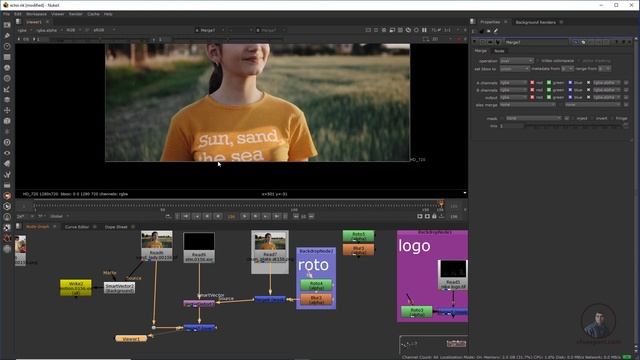Image resolution: width=640 pixels, height=360 pixels.
Task: Open the viewer A input Merge7 dropdown
Action: pyautogui.click(x=210, y=30)
